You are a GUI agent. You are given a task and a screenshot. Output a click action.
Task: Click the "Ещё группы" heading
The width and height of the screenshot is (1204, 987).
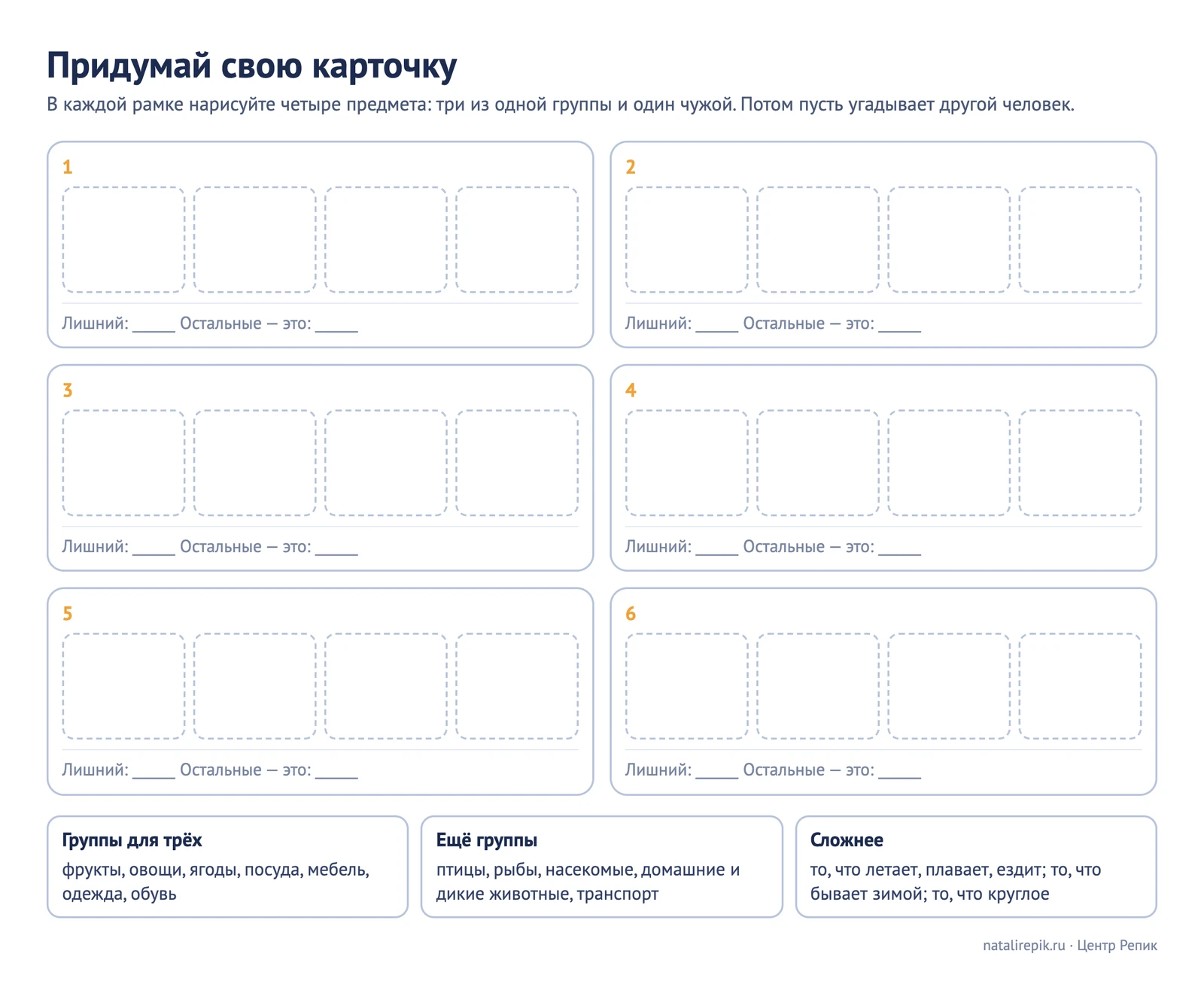coord(487,840)
